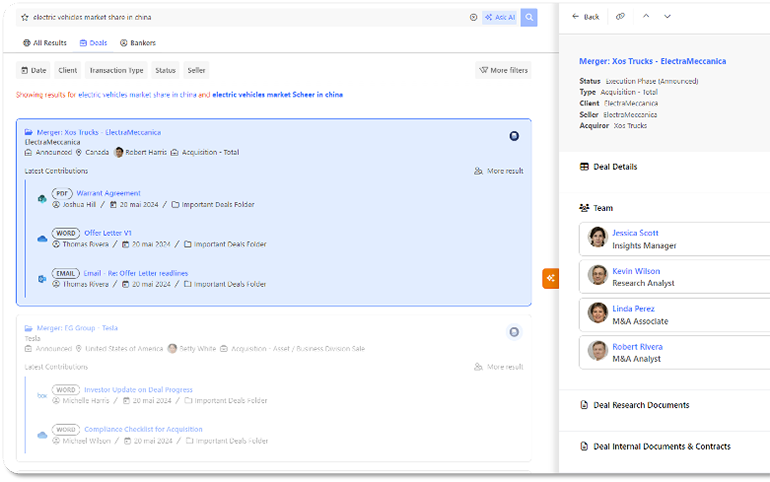
Task: Switch to the All Results tab
Action: [45, 43]
